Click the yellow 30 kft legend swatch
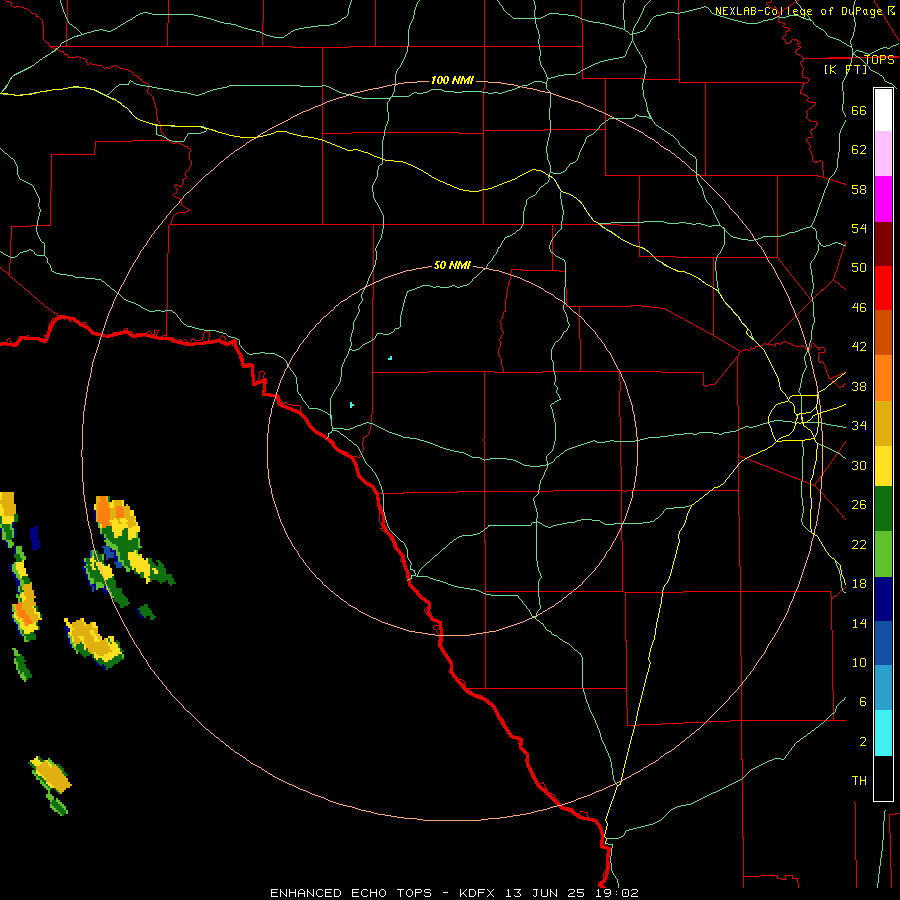The image size is (900, 900). pyautogui.click(x=883, y=466)
